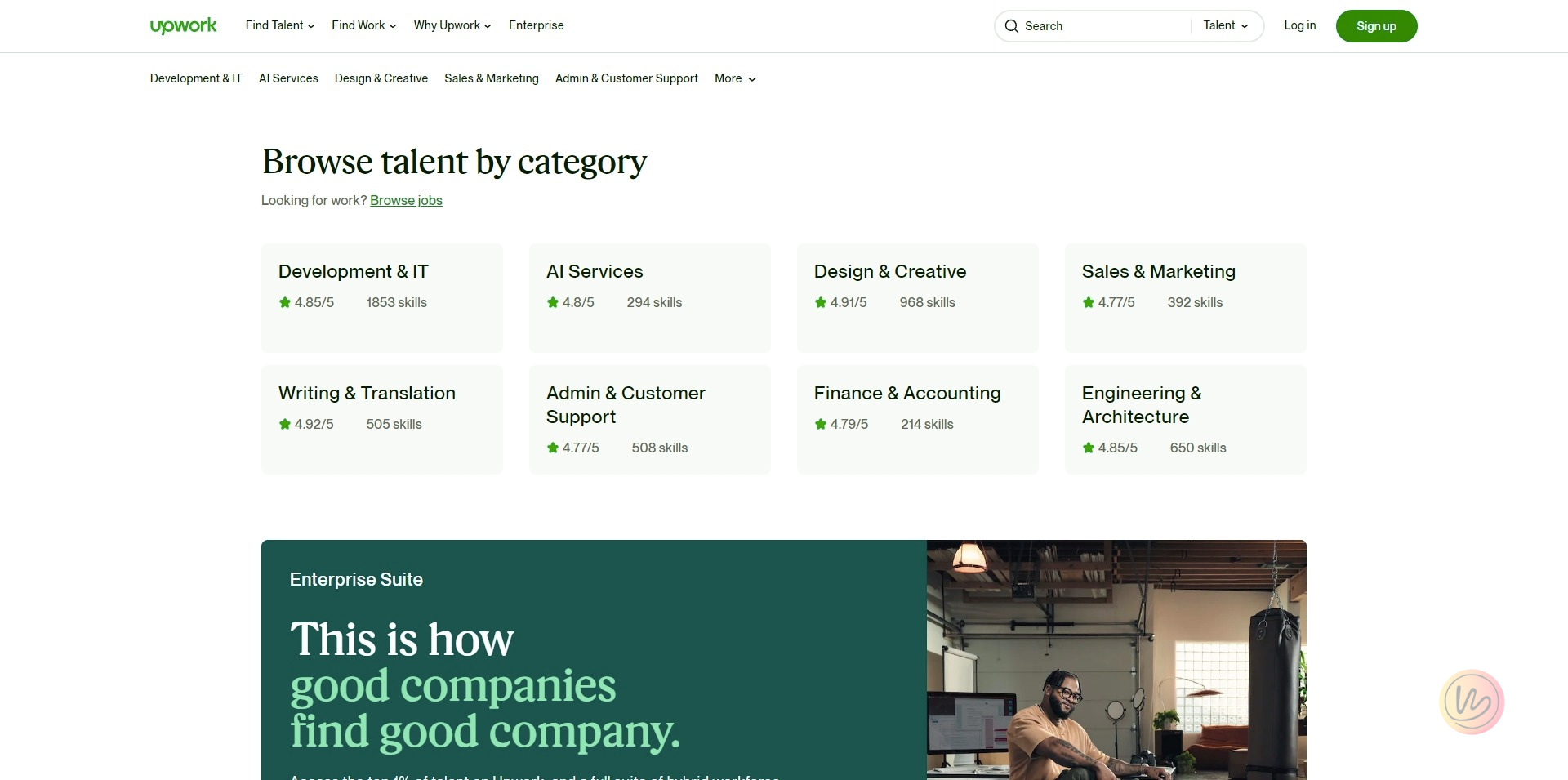Follow the Browse jobs link
This screenshot has width=1568, height=780.
406,200
